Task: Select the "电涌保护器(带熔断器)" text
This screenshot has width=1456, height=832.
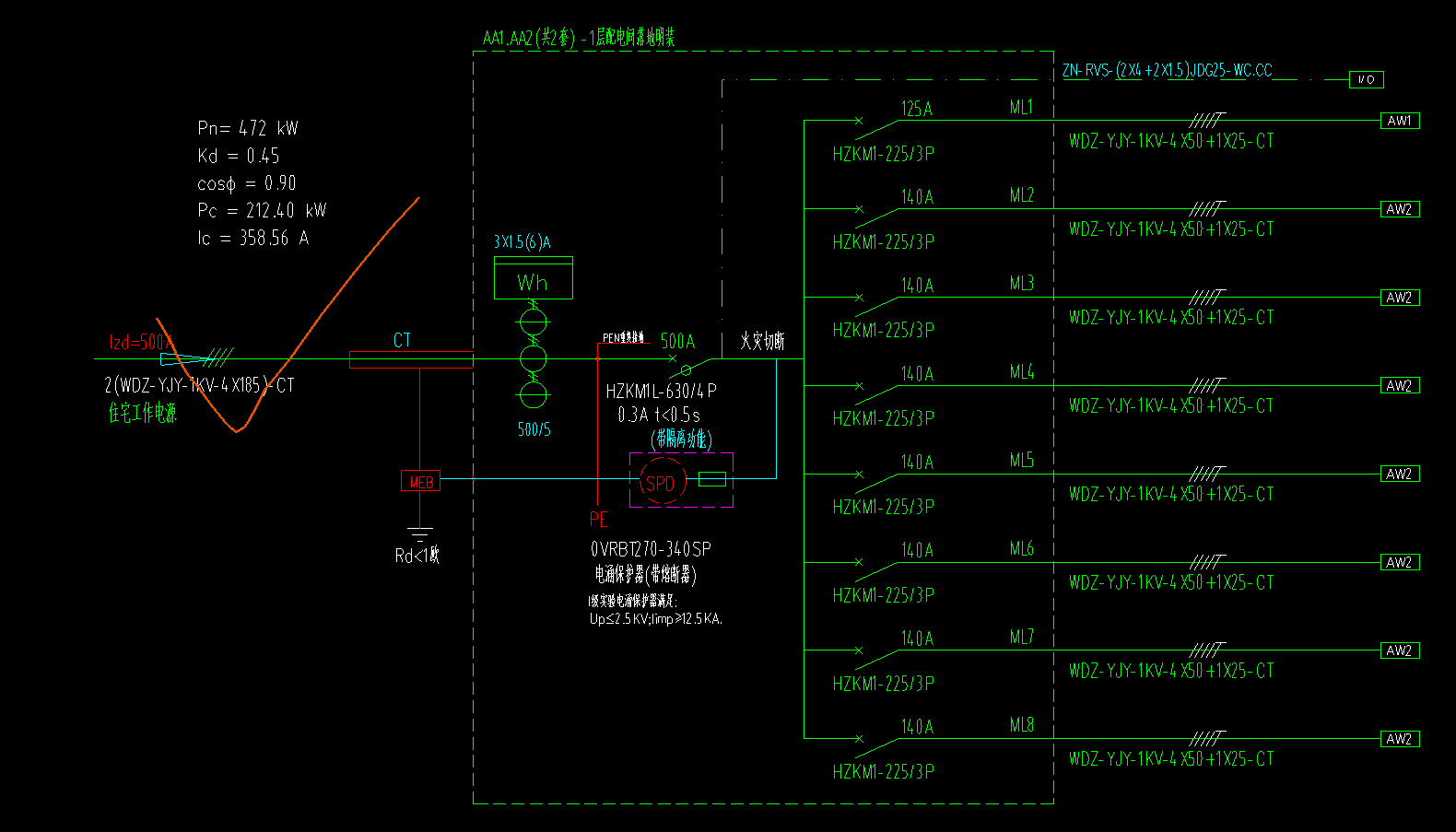Action: click(645, 575)
